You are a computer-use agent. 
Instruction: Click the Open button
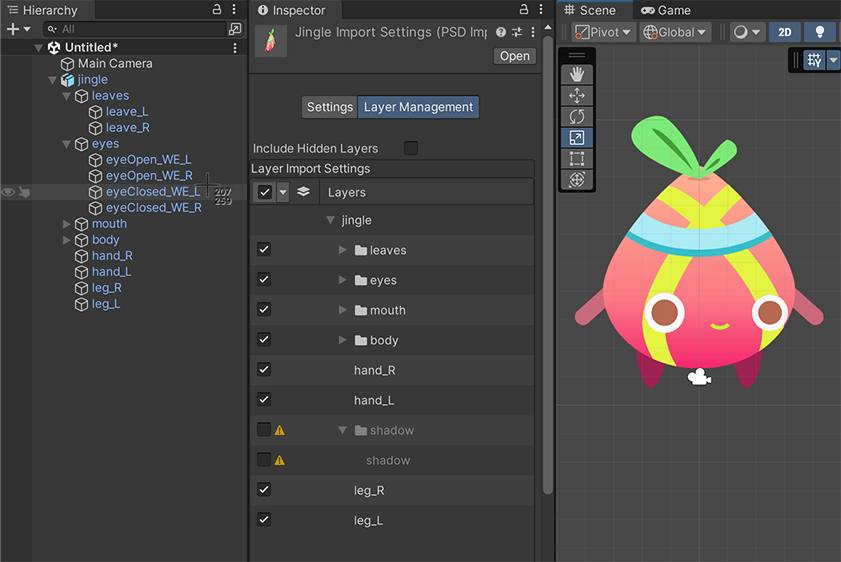[x=515, y=56]
